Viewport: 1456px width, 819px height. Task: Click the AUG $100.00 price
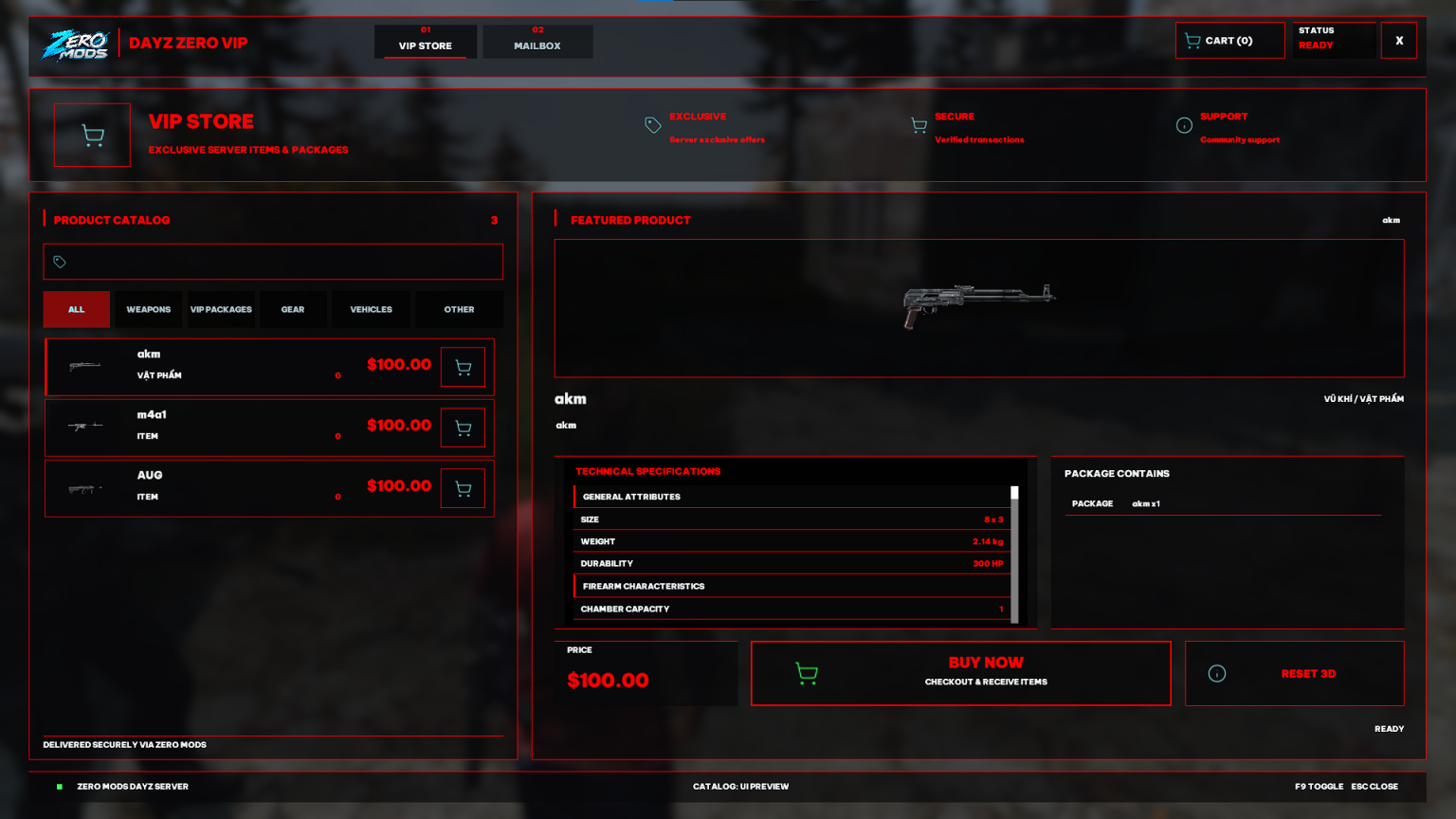399,486
